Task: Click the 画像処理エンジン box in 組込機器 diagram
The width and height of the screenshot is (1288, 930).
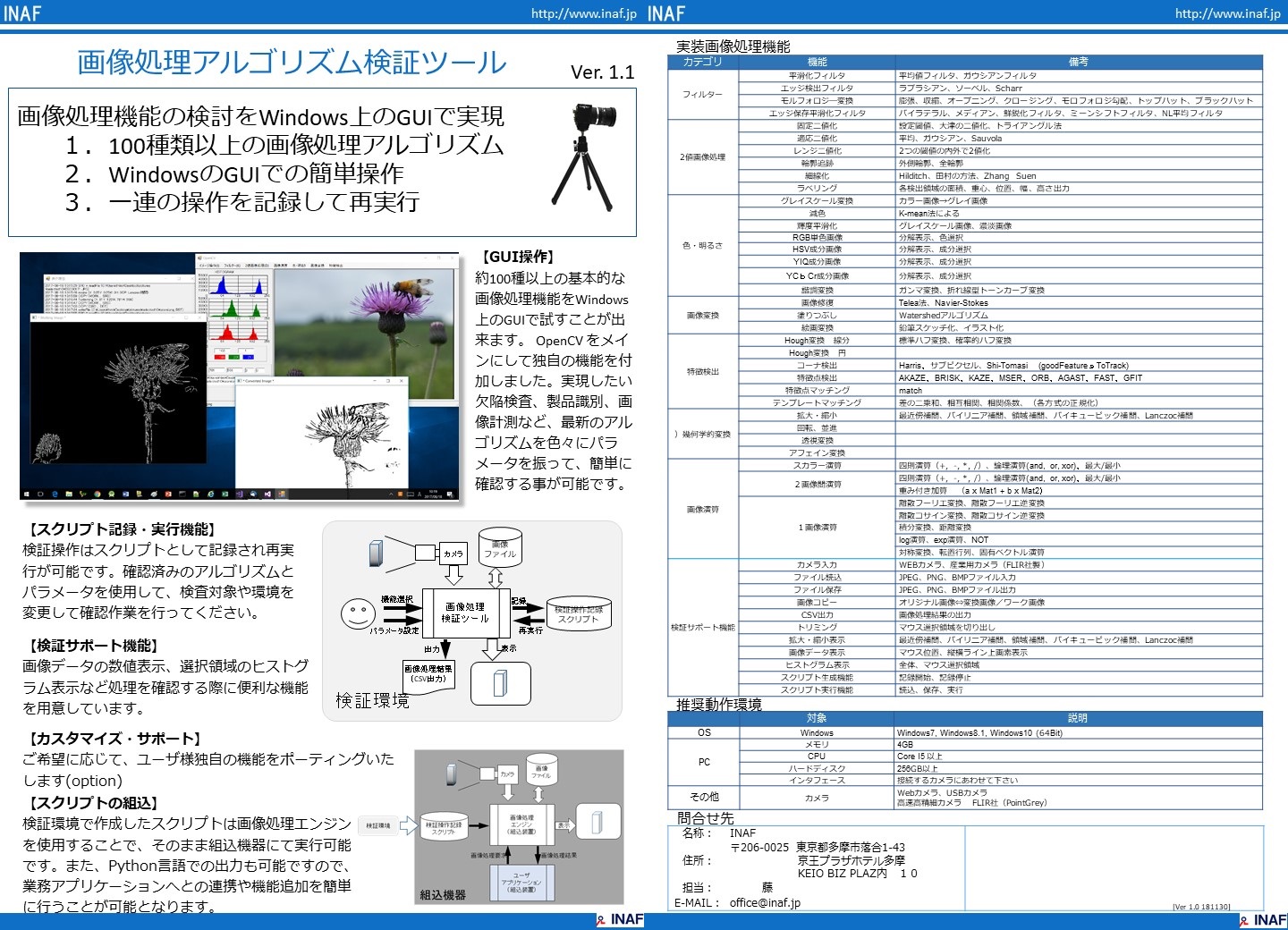Action: point(521,824)
